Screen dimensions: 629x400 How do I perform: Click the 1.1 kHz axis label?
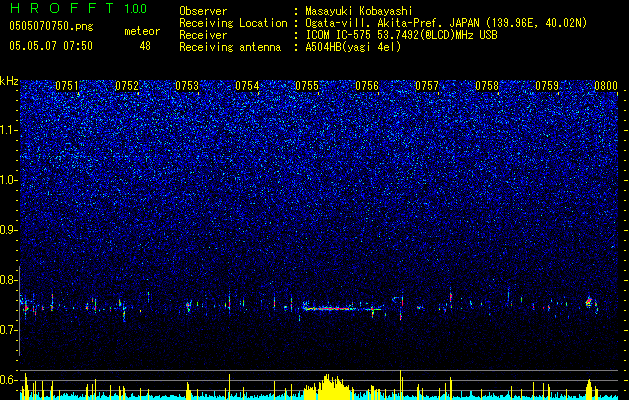(8, 130)
